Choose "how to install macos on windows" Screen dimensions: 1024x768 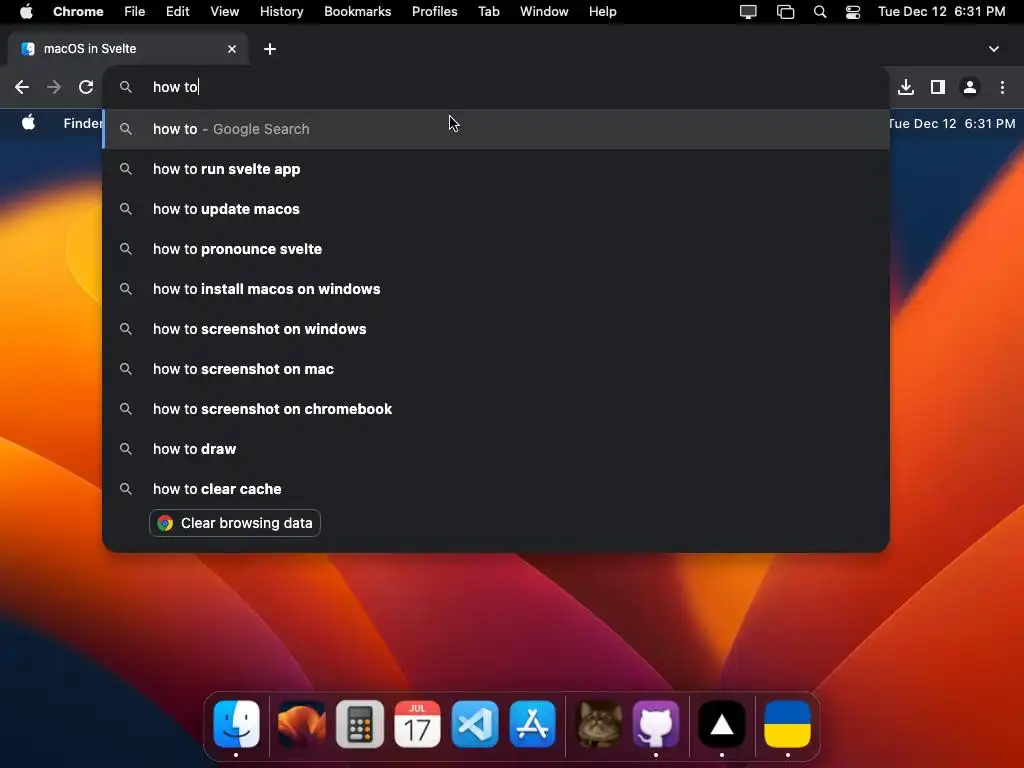[x=496, y=289]
